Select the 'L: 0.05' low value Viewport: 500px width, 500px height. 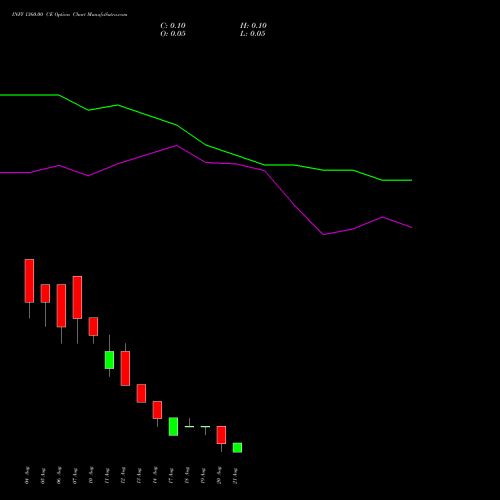(x=253, y=34)
